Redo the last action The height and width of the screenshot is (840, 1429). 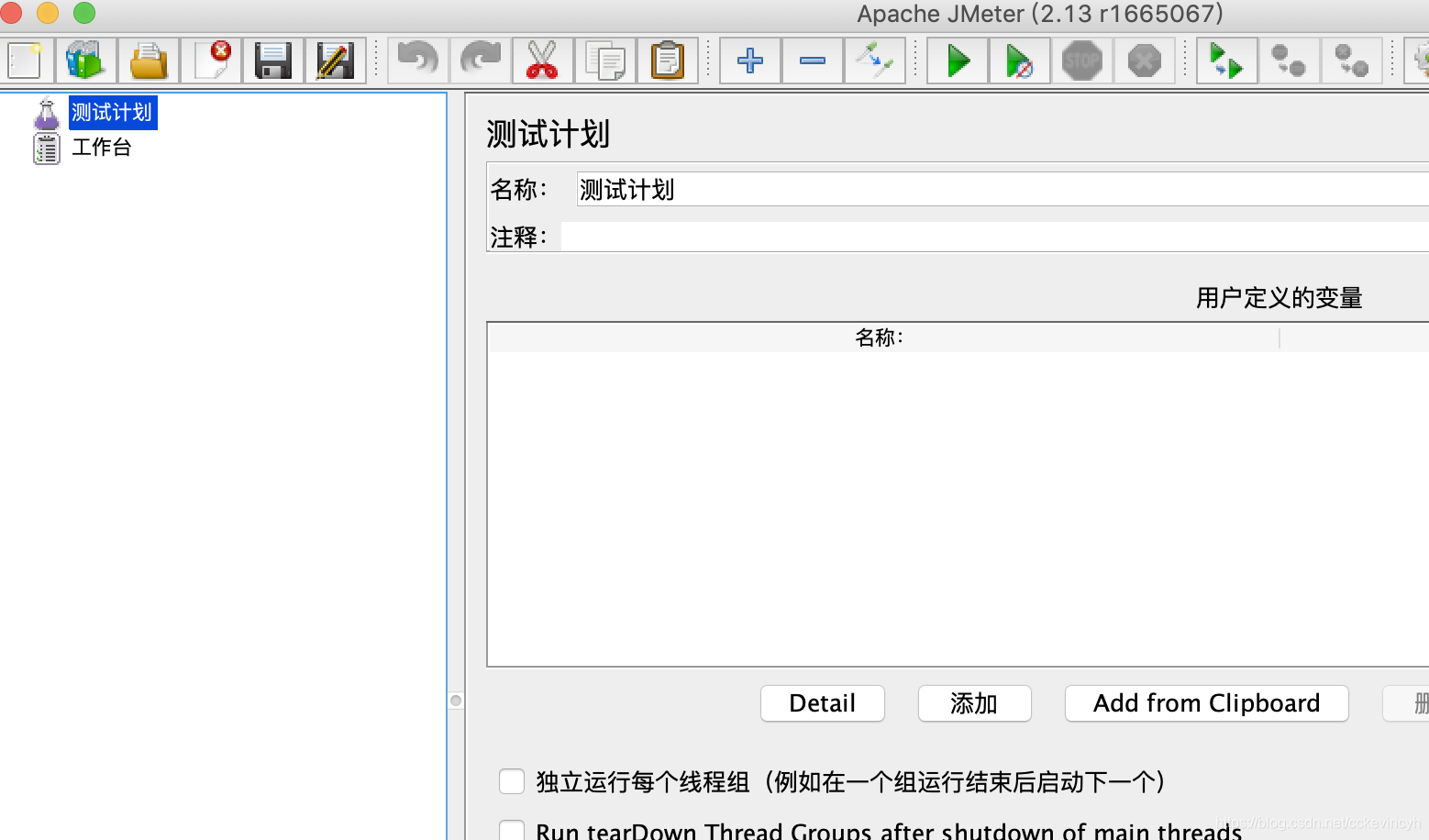(x=481, y=61)
